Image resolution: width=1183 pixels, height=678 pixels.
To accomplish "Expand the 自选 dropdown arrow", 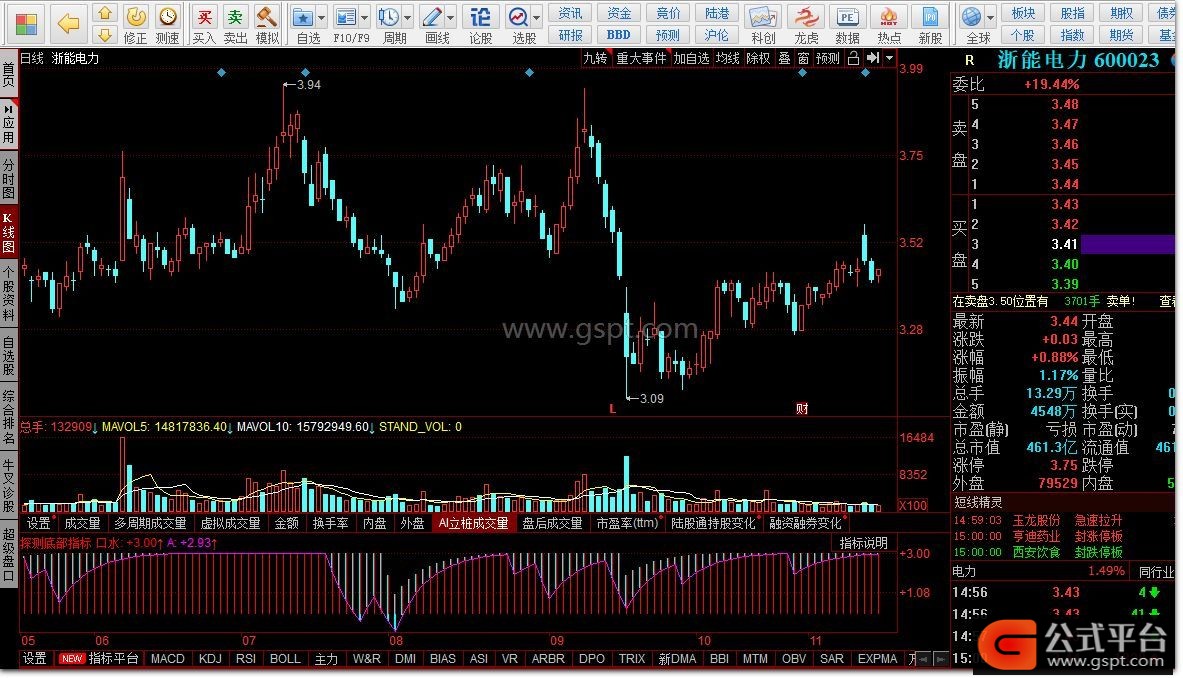I will pos(321,17).
